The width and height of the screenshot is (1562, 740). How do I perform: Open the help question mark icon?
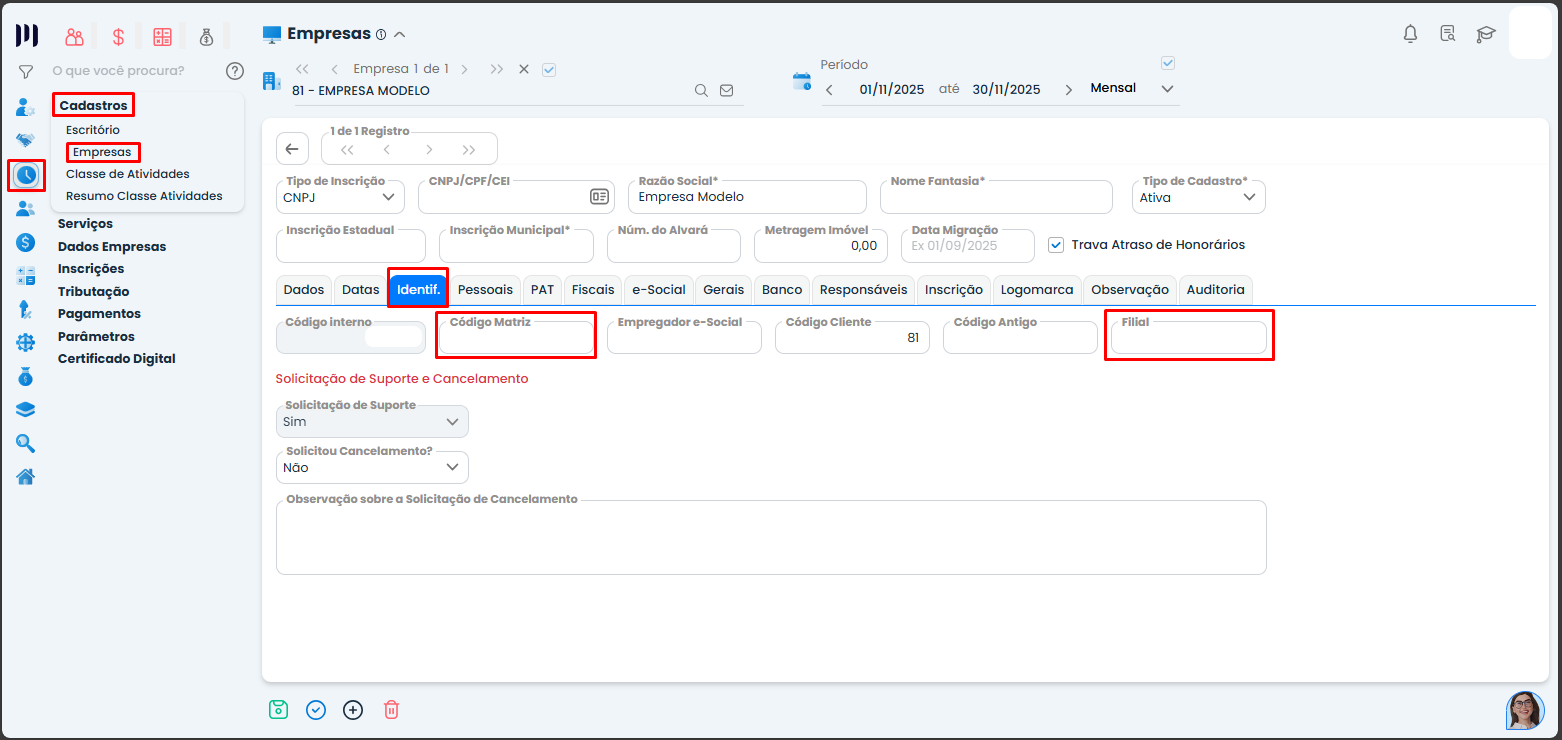(235, 71)
